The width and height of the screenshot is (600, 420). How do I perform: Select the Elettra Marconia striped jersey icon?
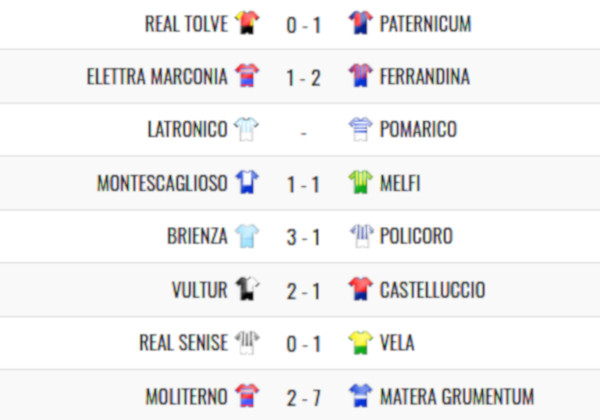click(247, 75)
